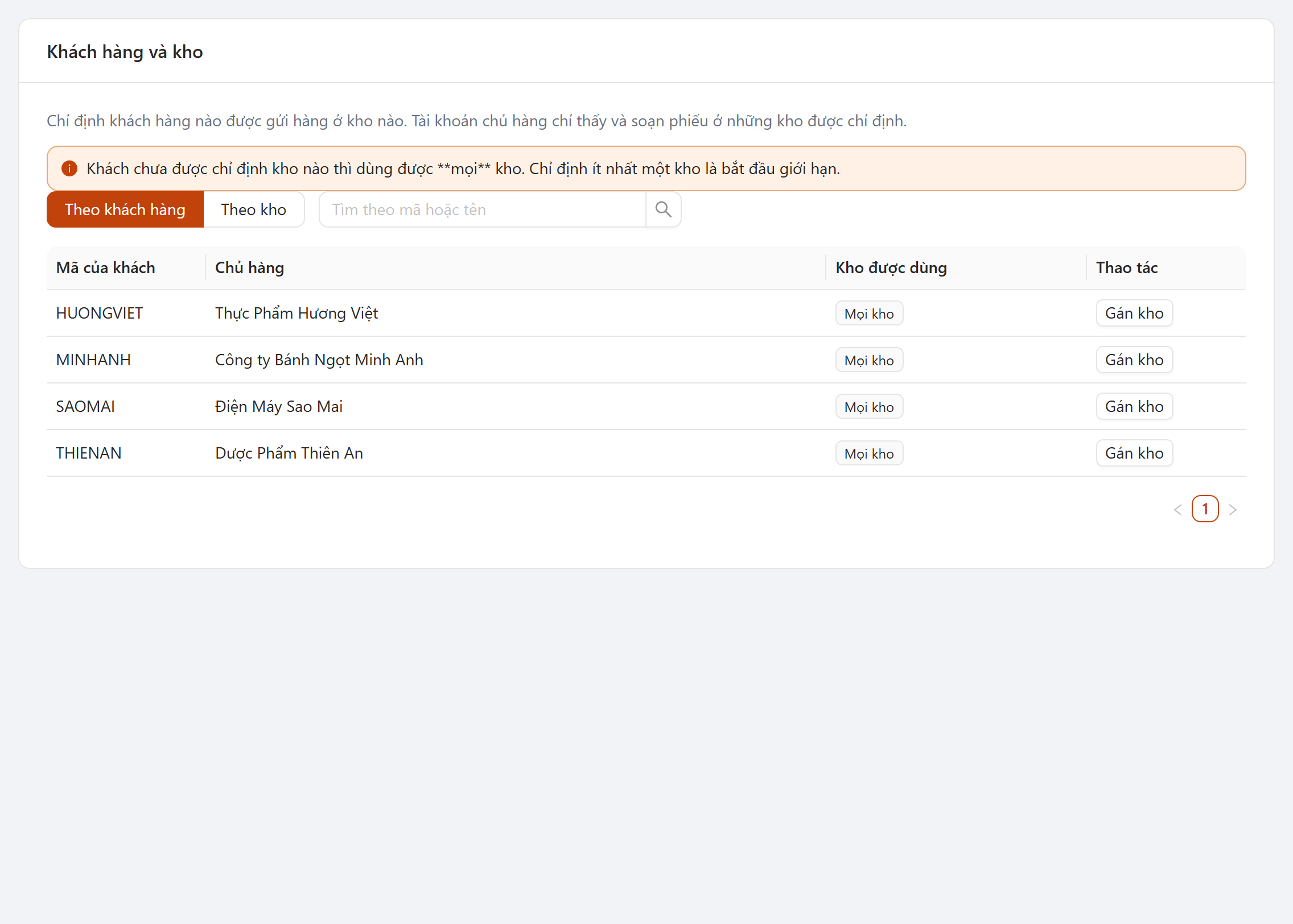Click Thực Phẩm Hương Việt owner name
Screen dimensions: 1293x924
click(x=297, y=313)
